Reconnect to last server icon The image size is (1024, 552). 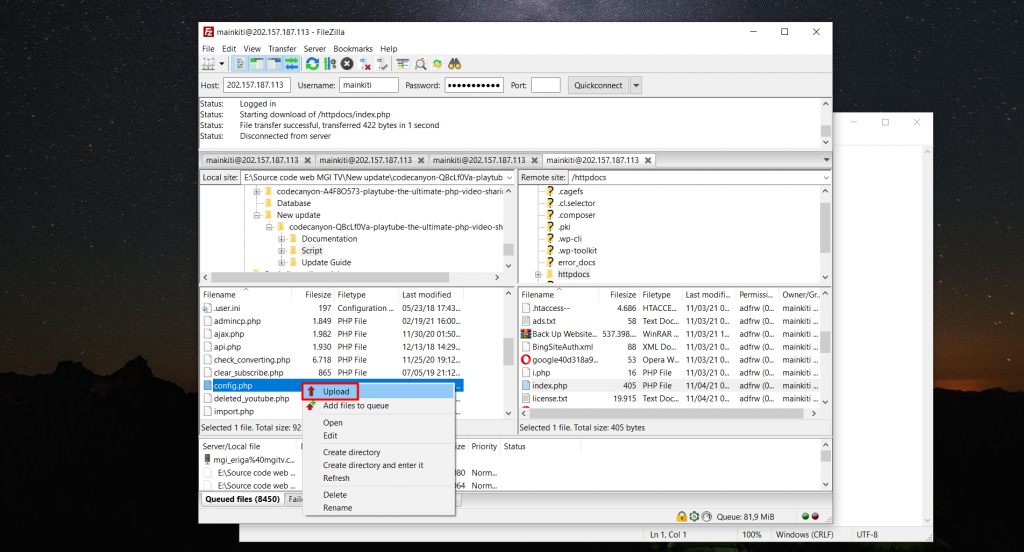[382, 64]
